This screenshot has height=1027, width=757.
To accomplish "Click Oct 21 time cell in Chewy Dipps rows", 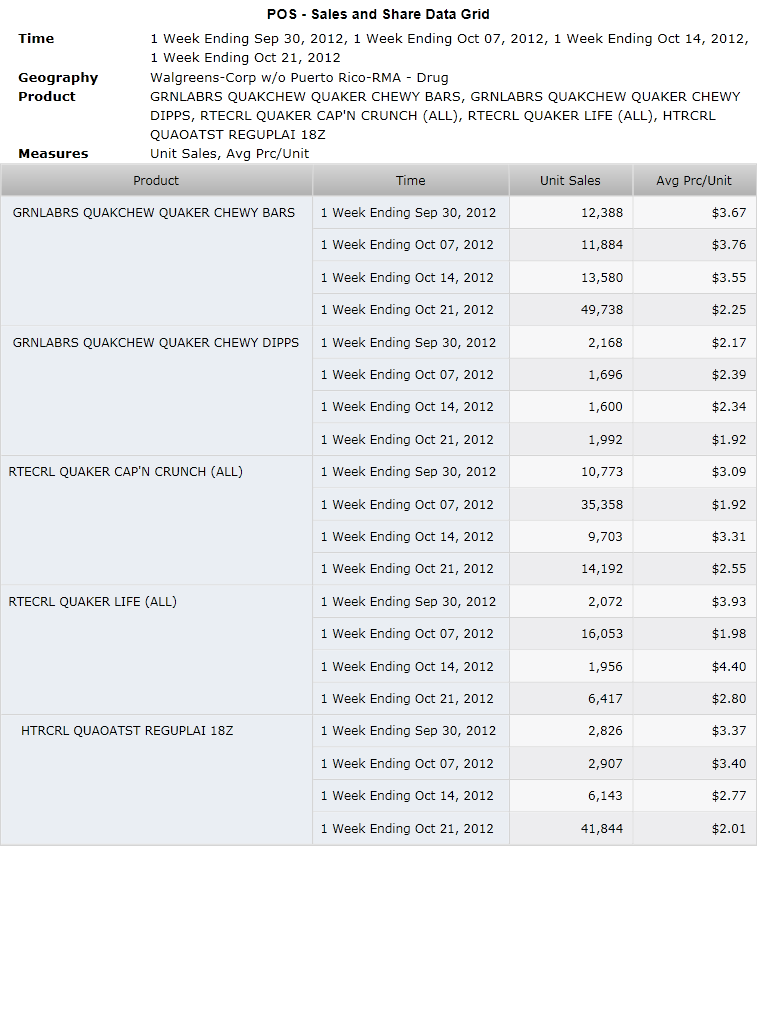I will coord(411,439).
